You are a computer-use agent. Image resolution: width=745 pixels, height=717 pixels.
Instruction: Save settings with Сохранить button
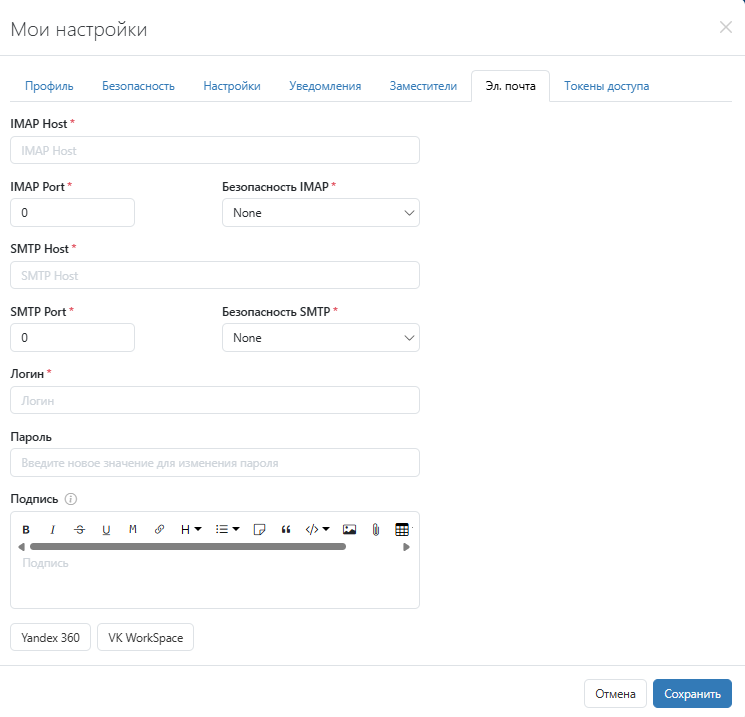pyautogui.click(x=692, y=694)
